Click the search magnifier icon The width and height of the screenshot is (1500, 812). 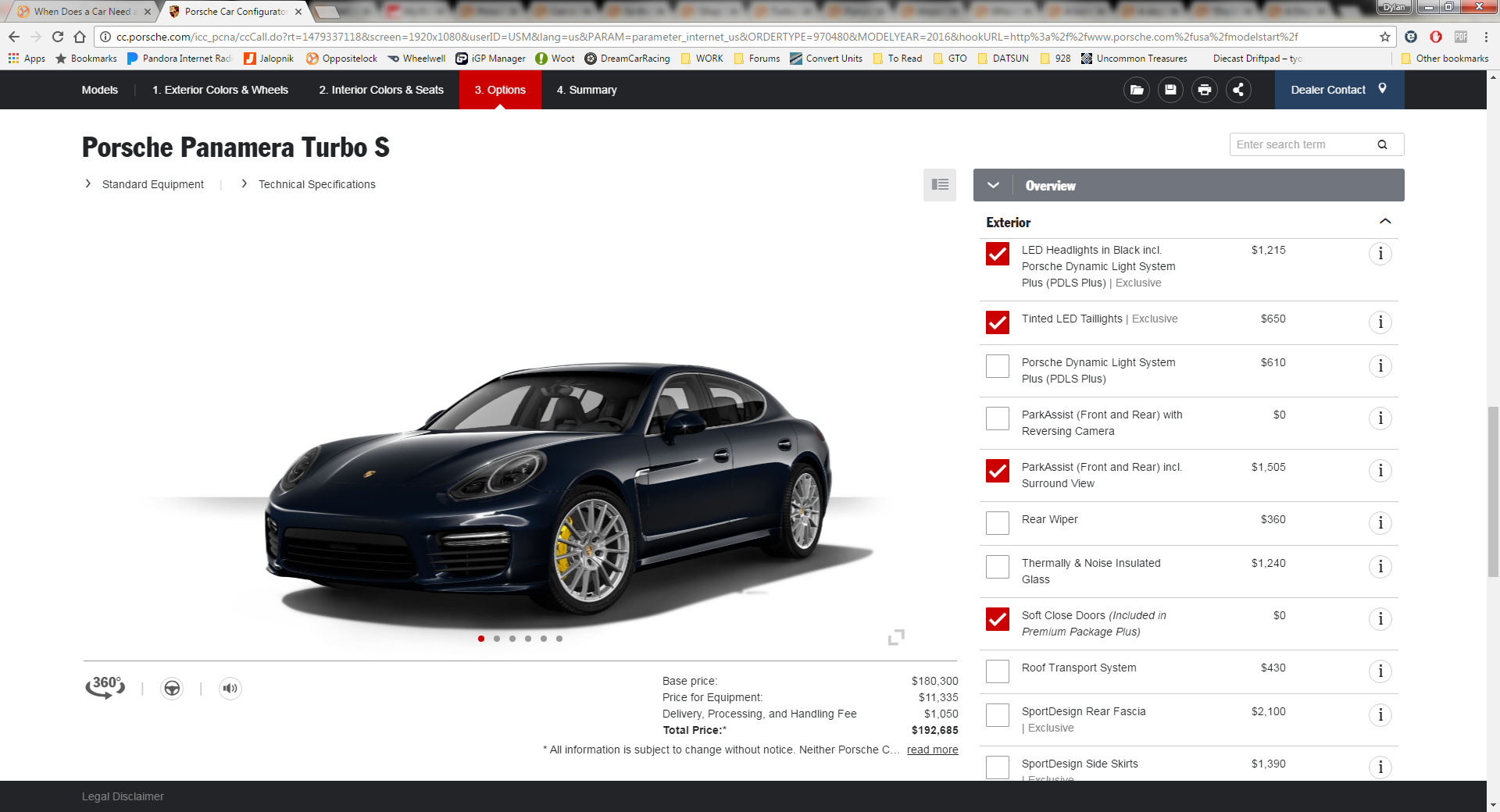click(1382, 144)
